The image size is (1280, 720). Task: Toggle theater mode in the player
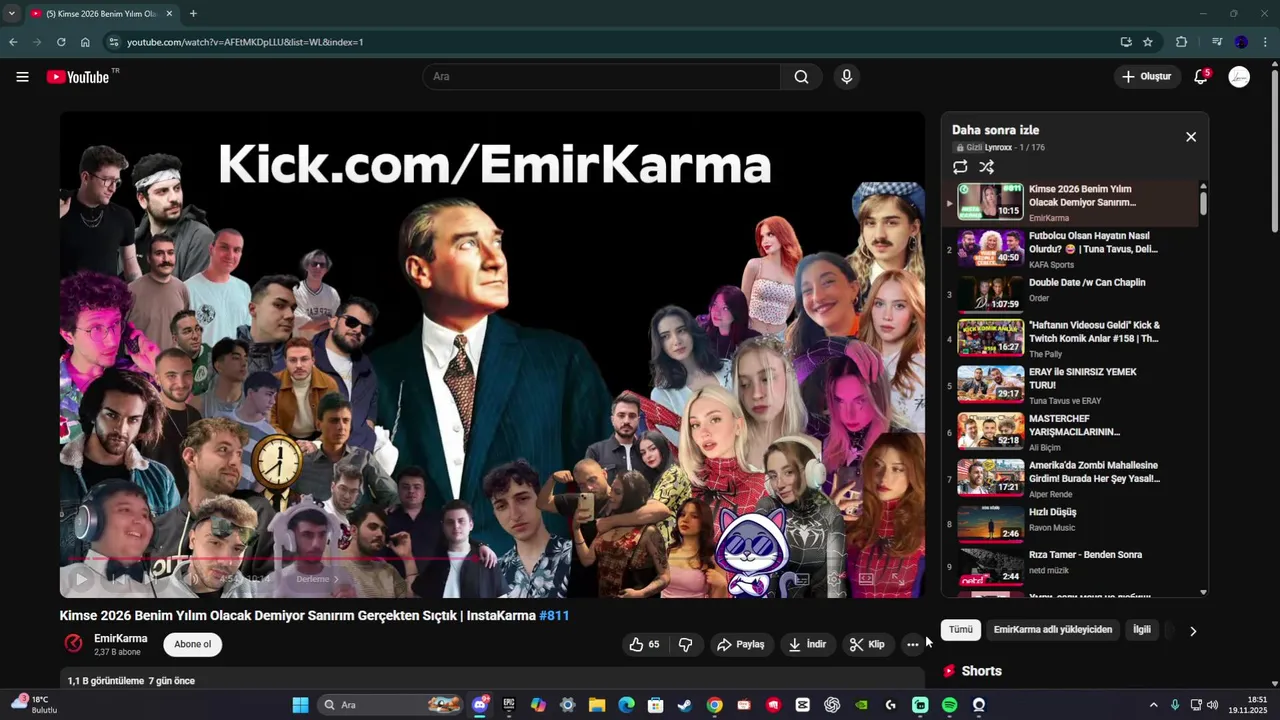point(866,579)
